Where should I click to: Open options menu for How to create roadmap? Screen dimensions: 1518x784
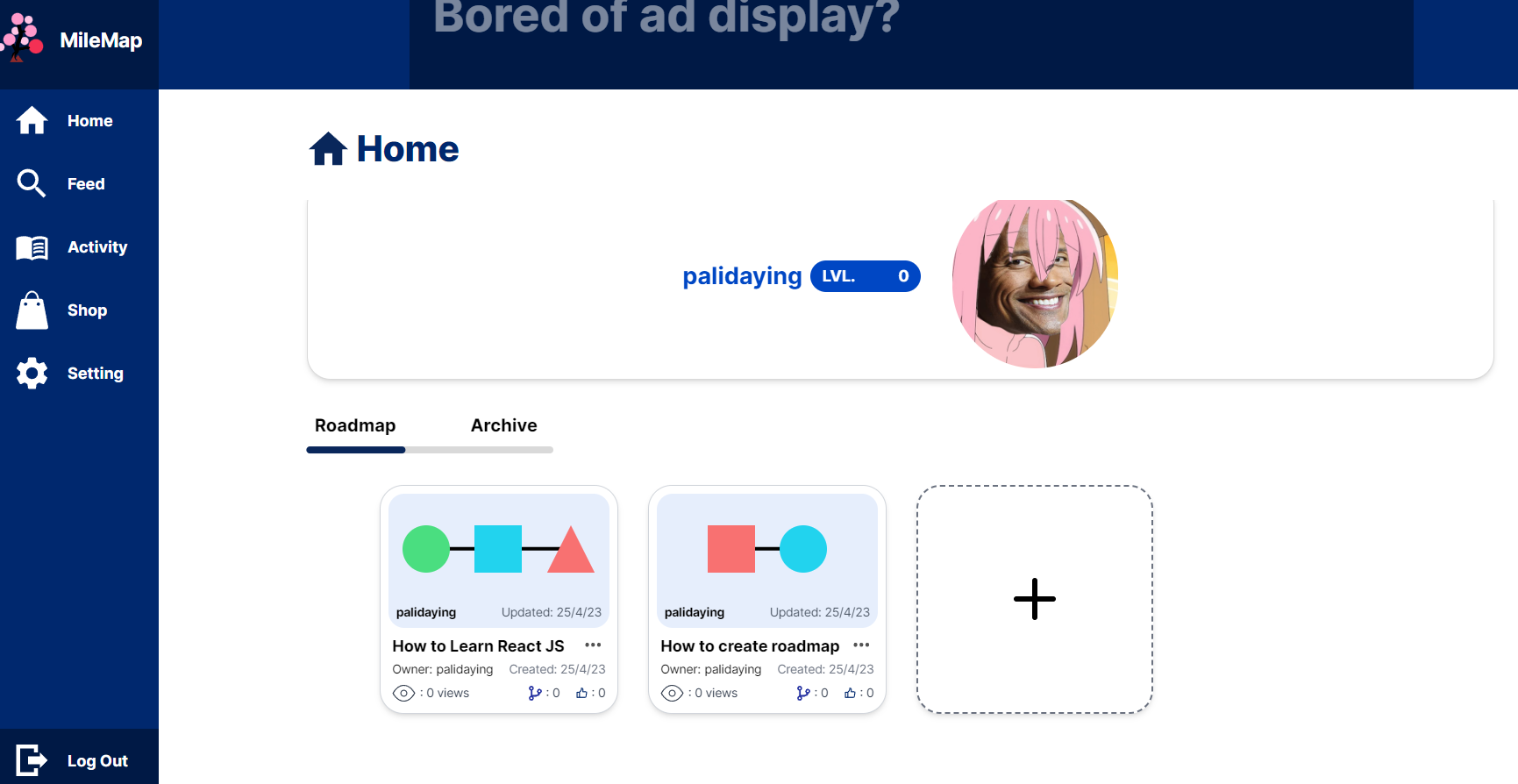click(x=861, y=645)
